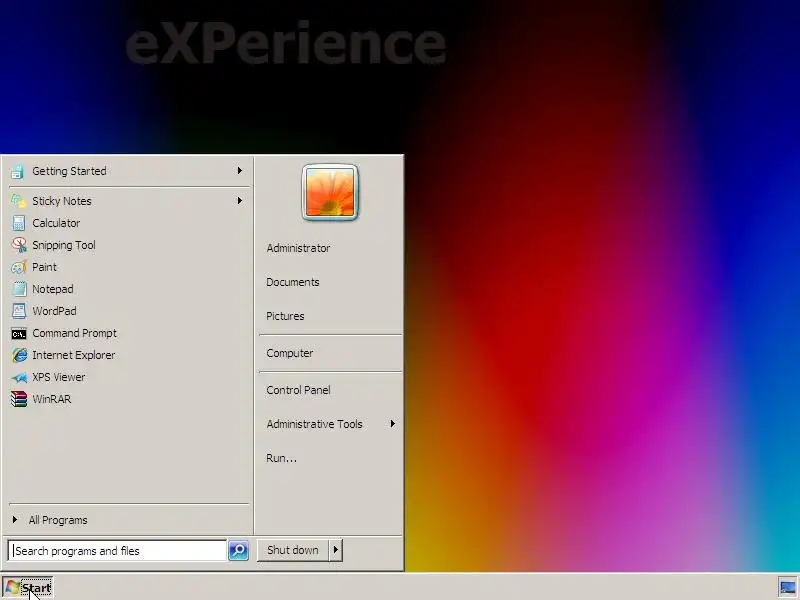Show desktop via taskbar tray icon
The width and height of the screenshot is (800, 600).
coord(788,587)
